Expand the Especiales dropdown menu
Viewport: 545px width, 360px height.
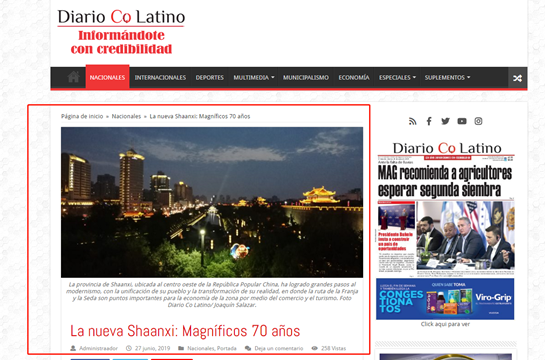point(397,77)
